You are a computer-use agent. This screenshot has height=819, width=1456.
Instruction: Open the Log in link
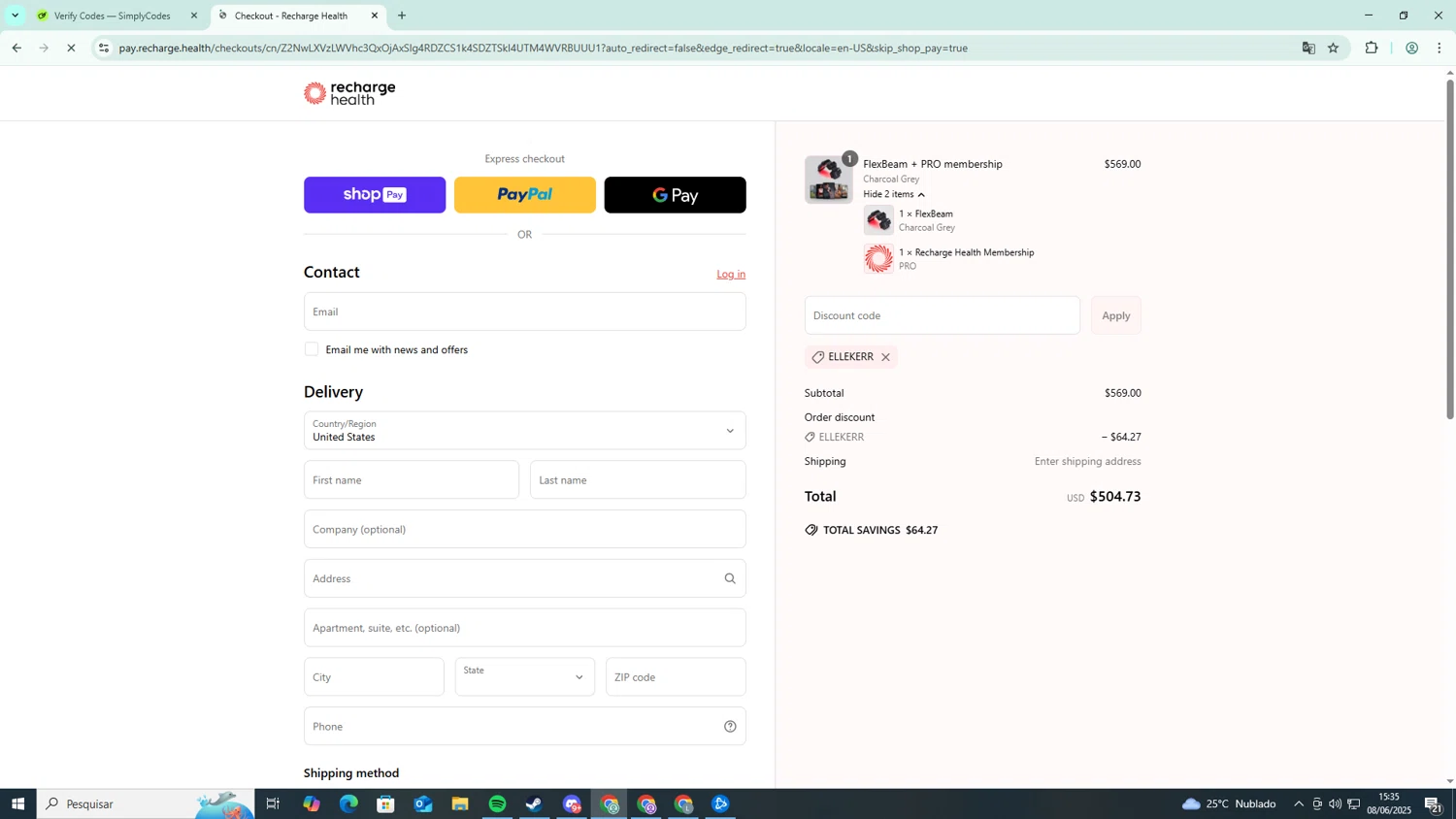(x=731, y=274)
